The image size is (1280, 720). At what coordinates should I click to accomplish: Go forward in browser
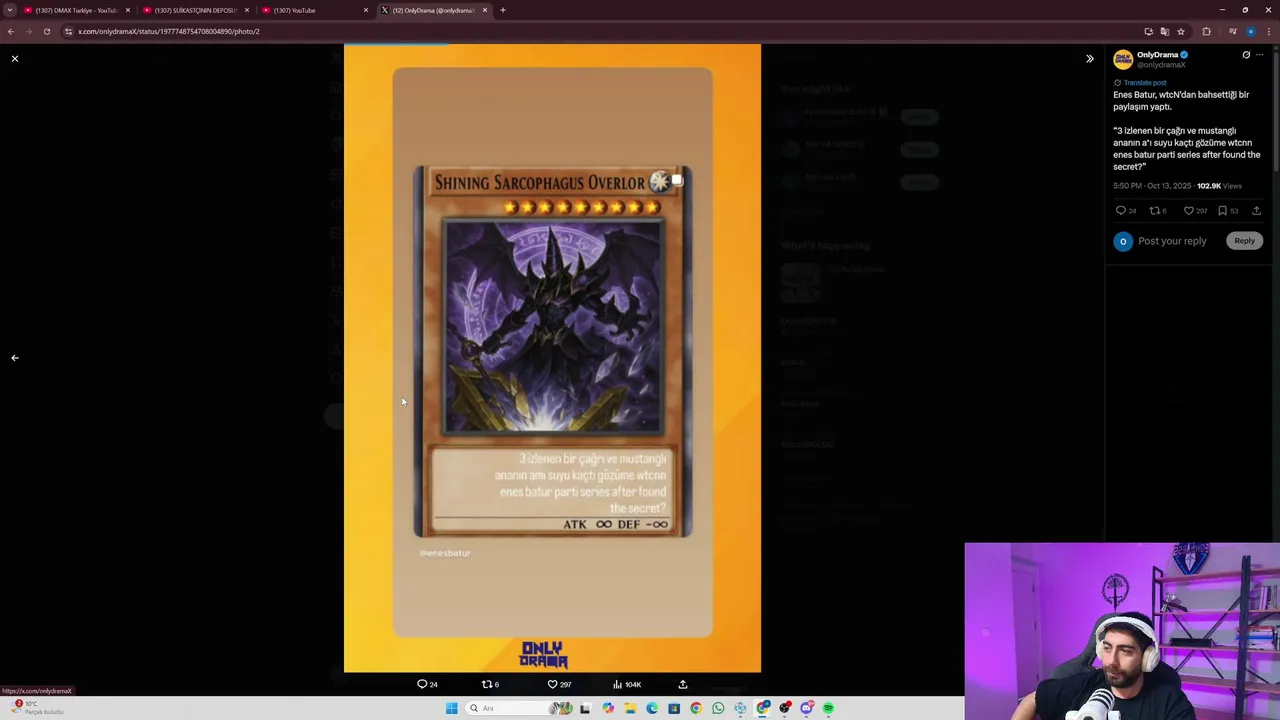click(29, 31)
